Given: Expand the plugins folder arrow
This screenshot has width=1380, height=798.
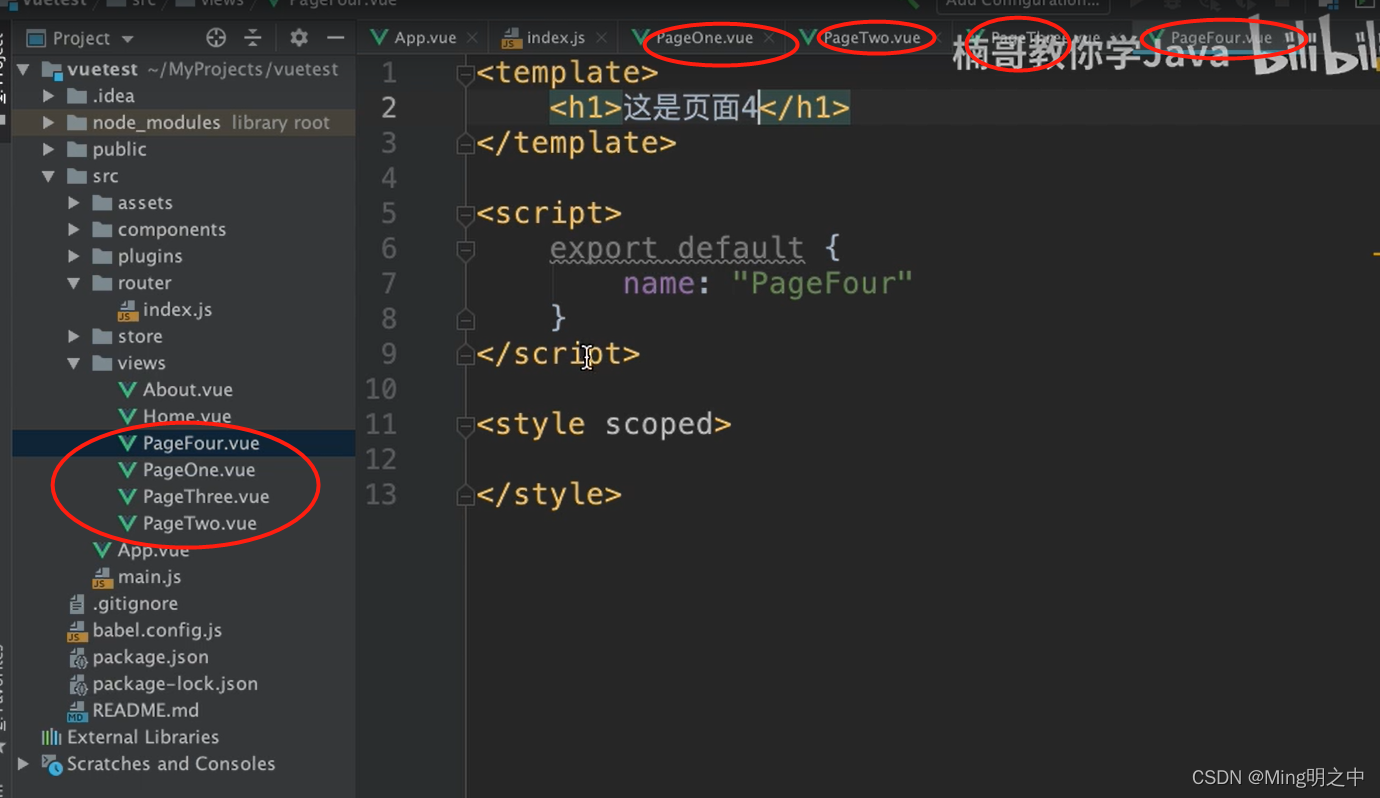Looking at the screenshot, I should [74, 257].
